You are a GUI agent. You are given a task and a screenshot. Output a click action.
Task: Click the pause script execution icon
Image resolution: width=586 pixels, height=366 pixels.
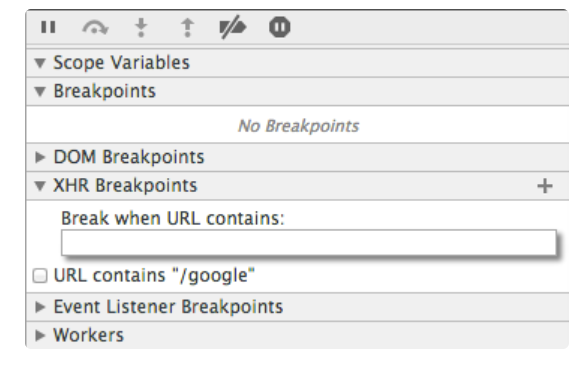point(48,27)
